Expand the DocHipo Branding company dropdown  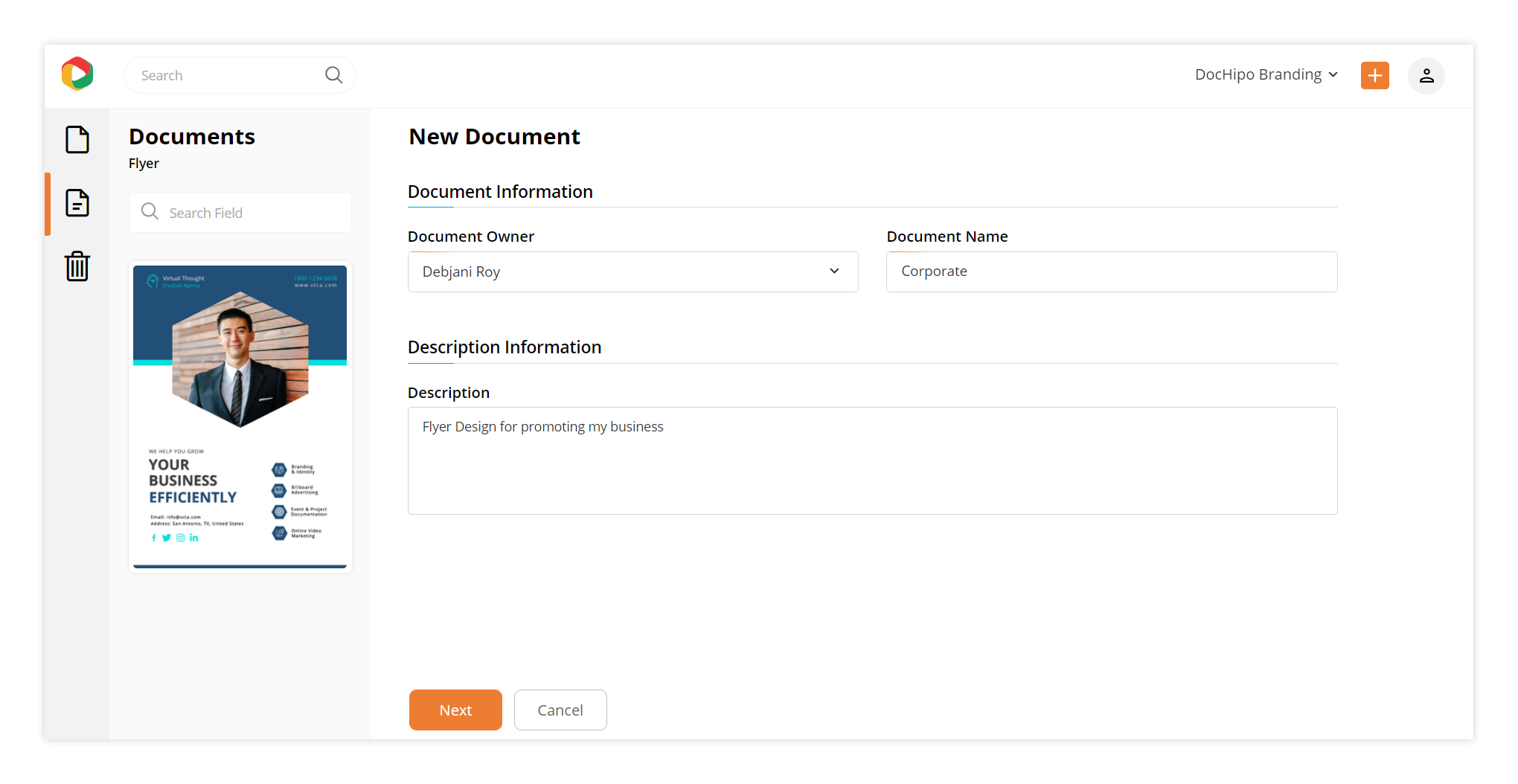coord(1266,74)
